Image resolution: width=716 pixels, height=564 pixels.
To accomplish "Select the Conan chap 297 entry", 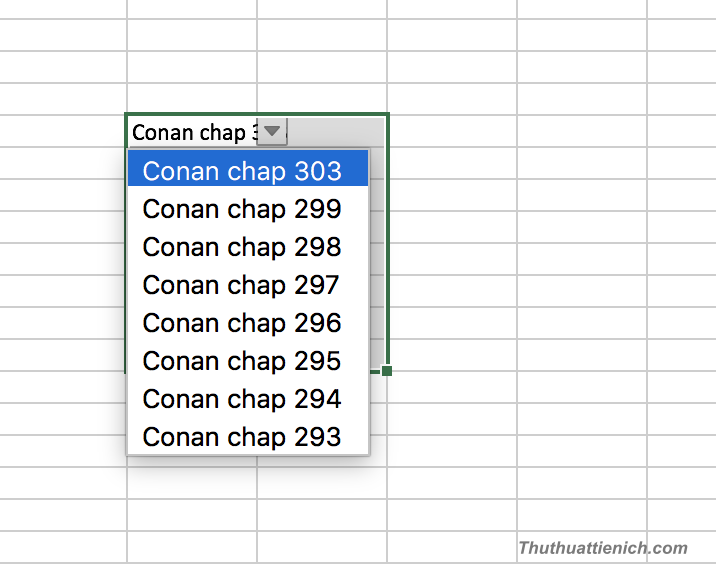I will coord(242,285).
